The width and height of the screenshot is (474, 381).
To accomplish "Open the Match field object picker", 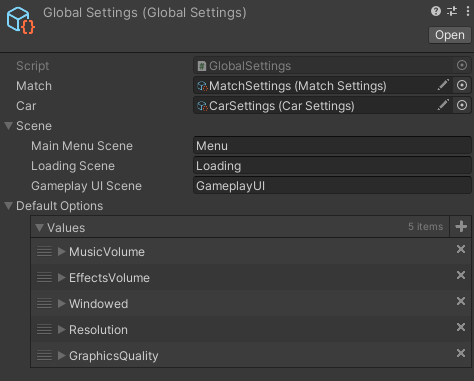I will [462, 85].
